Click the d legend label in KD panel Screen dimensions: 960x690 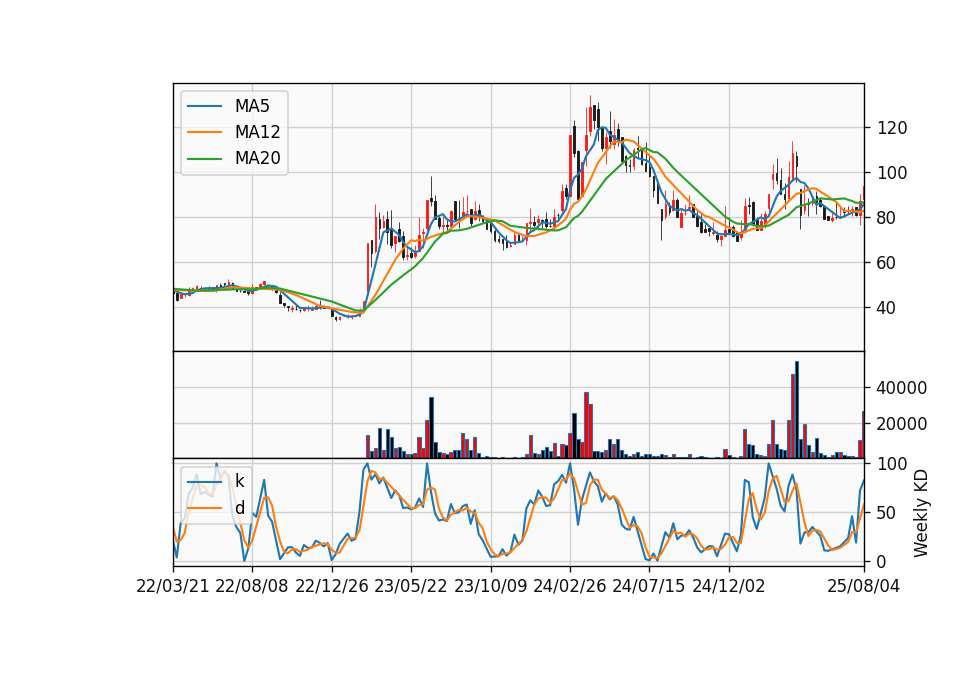[239, 508]
